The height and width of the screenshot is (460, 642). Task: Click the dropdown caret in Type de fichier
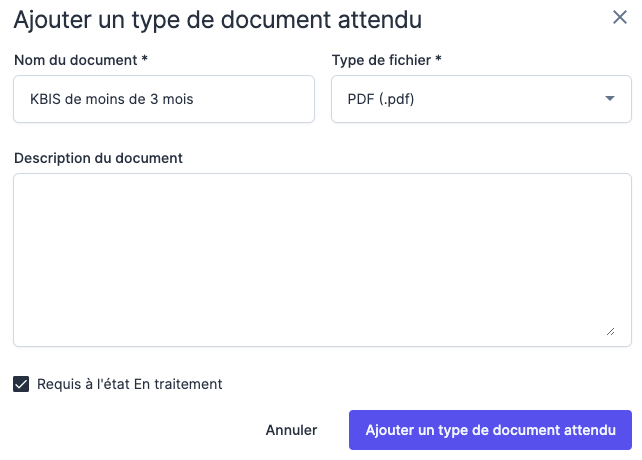610,99
